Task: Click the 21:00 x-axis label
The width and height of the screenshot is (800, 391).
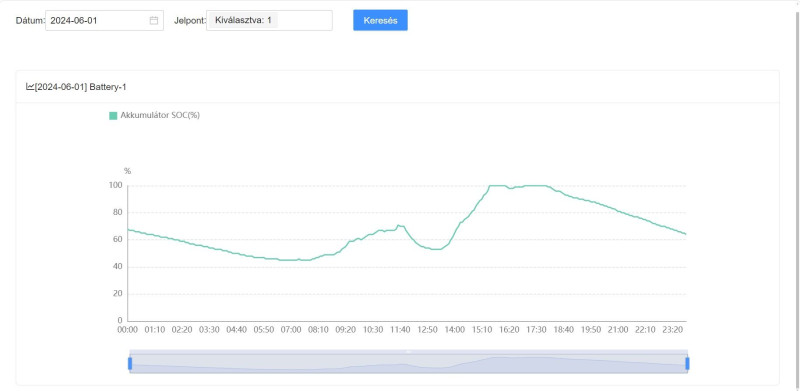Action: tap(618, 330)
